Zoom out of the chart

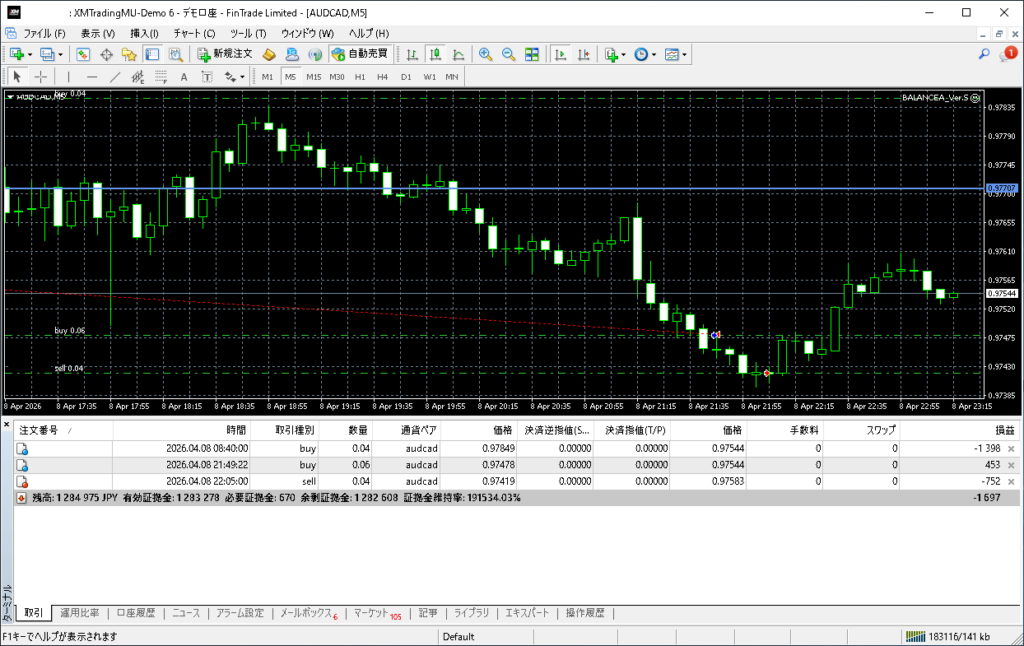[x=508, y=54]
